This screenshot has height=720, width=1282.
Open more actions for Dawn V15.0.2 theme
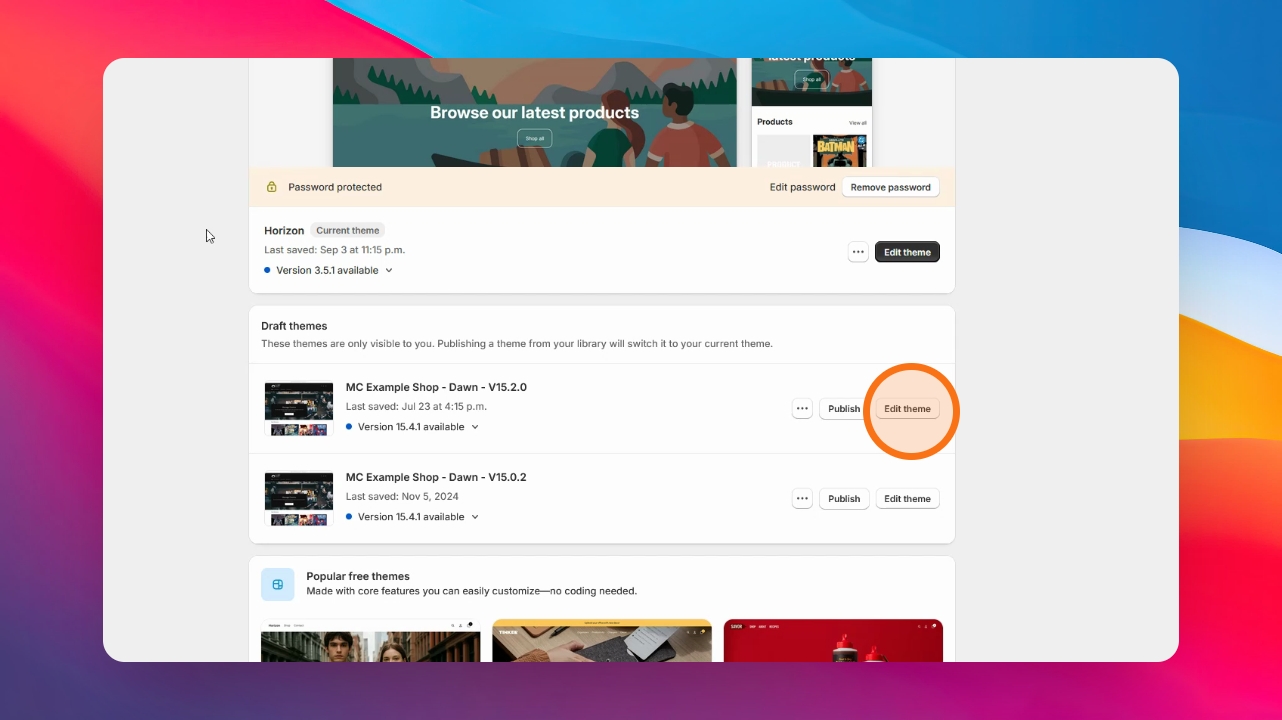coord(802,498)
